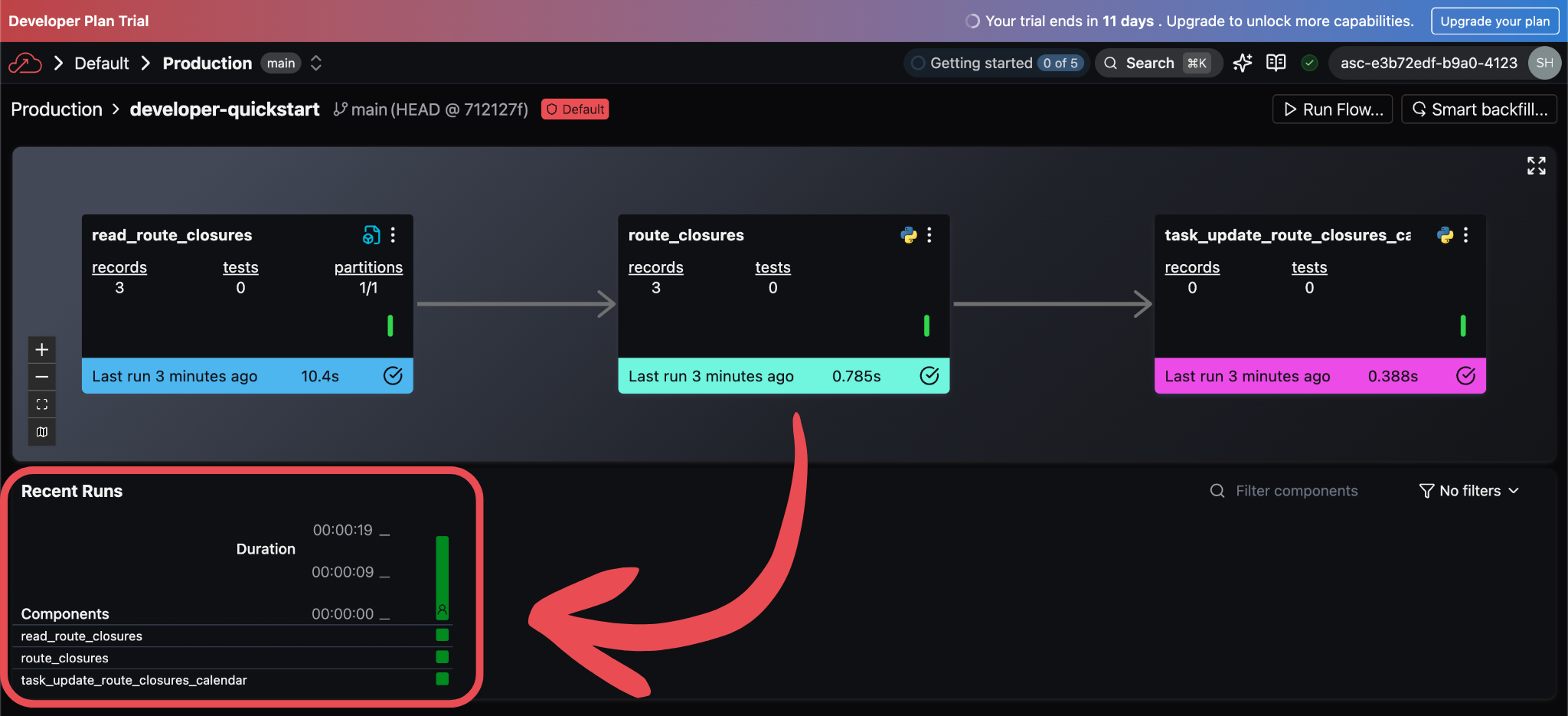The width and height of the screenshot is (1568, 716).
Task: Open the Search command bar
Action: coord(1158,63)
